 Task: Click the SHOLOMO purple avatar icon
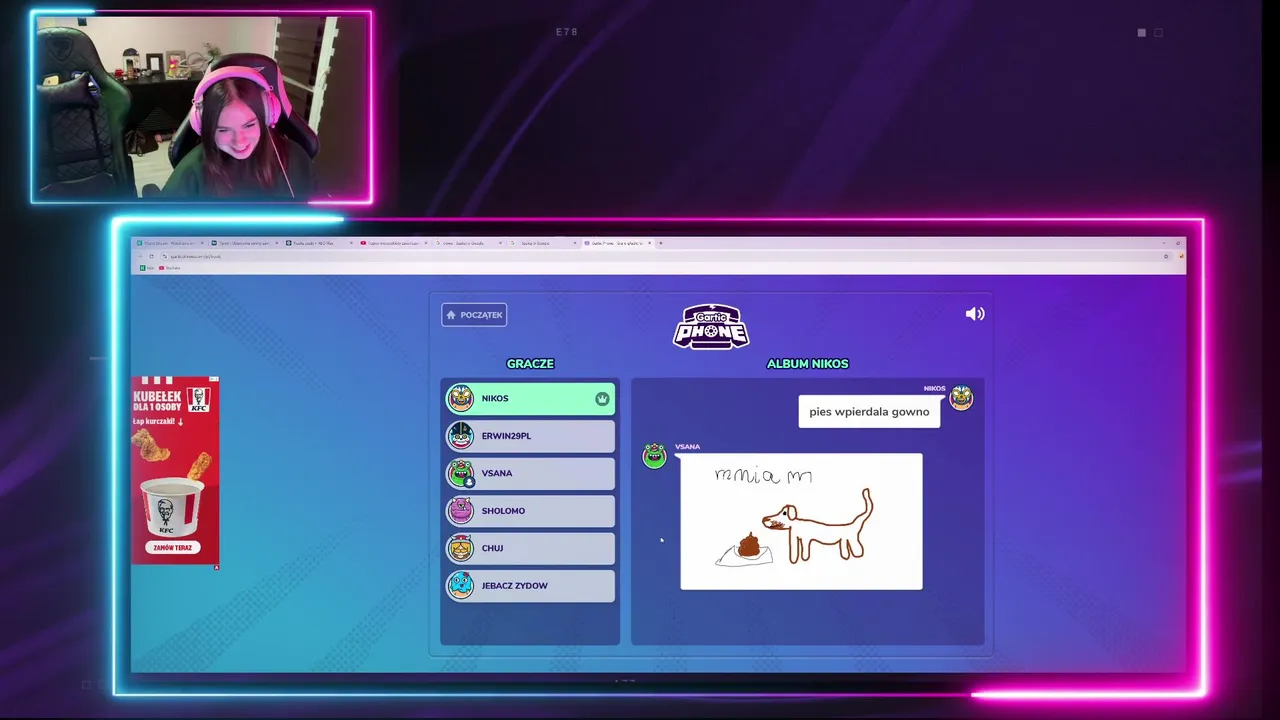(x=461, y=511)
